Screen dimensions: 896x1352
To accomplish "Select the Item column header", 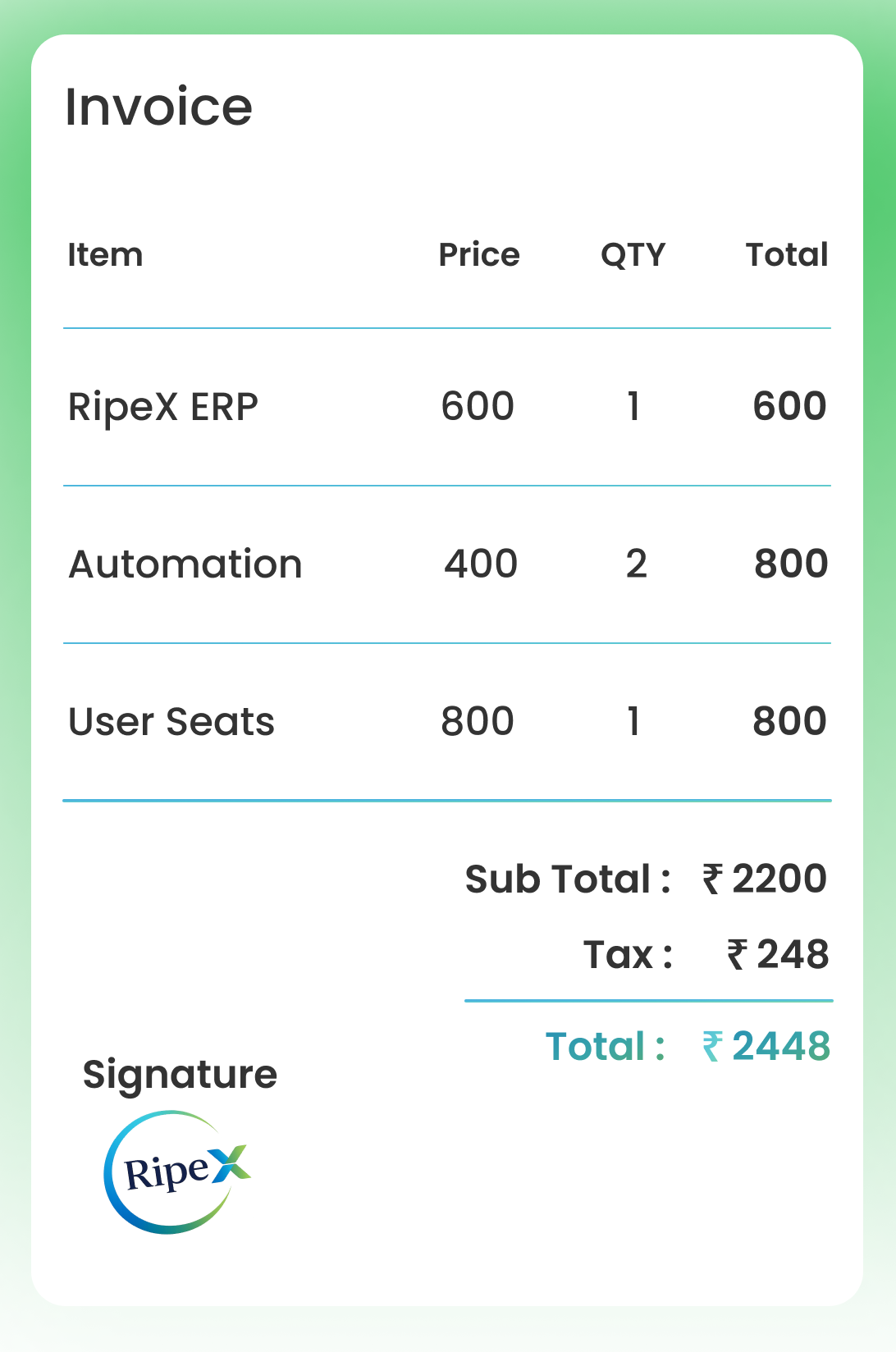I will (105, 255).
